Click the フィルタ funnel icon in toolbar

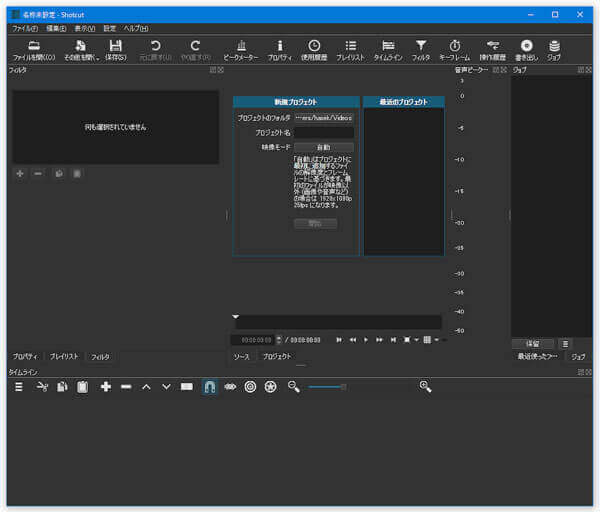click(x=421, y=46)
